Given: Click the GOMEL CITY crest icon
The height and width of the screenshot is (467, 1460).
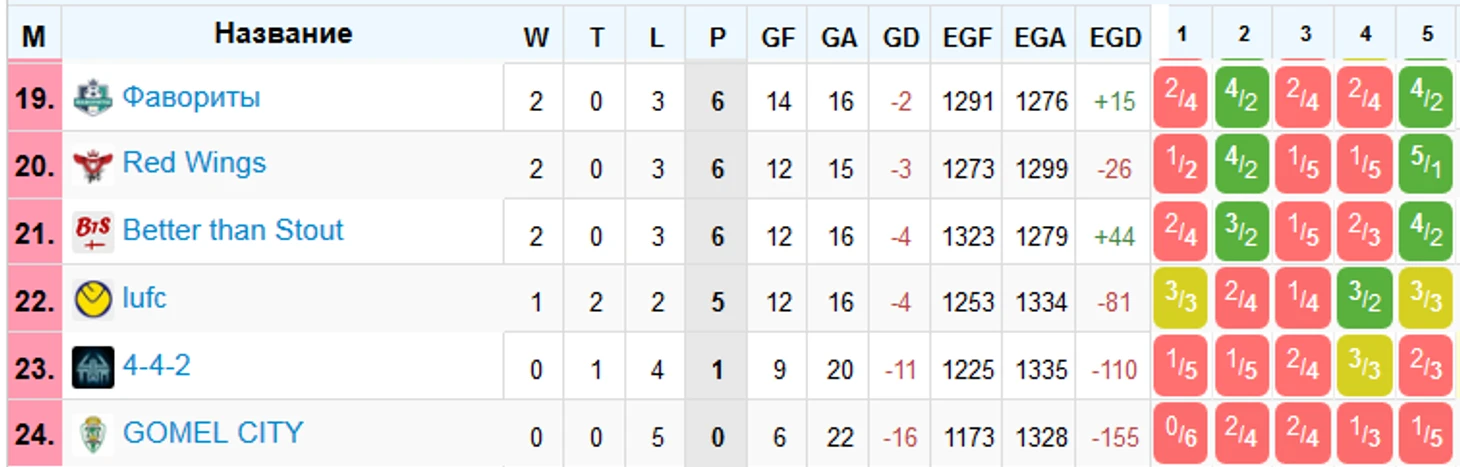Looking at the screenshot, I should pos(94,434).
